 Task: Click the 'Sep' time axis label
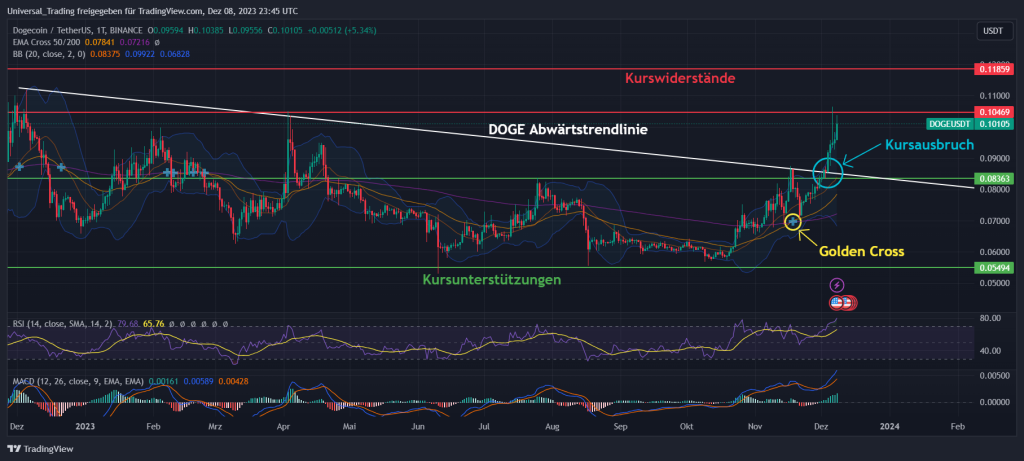click(x=620, y=426)
